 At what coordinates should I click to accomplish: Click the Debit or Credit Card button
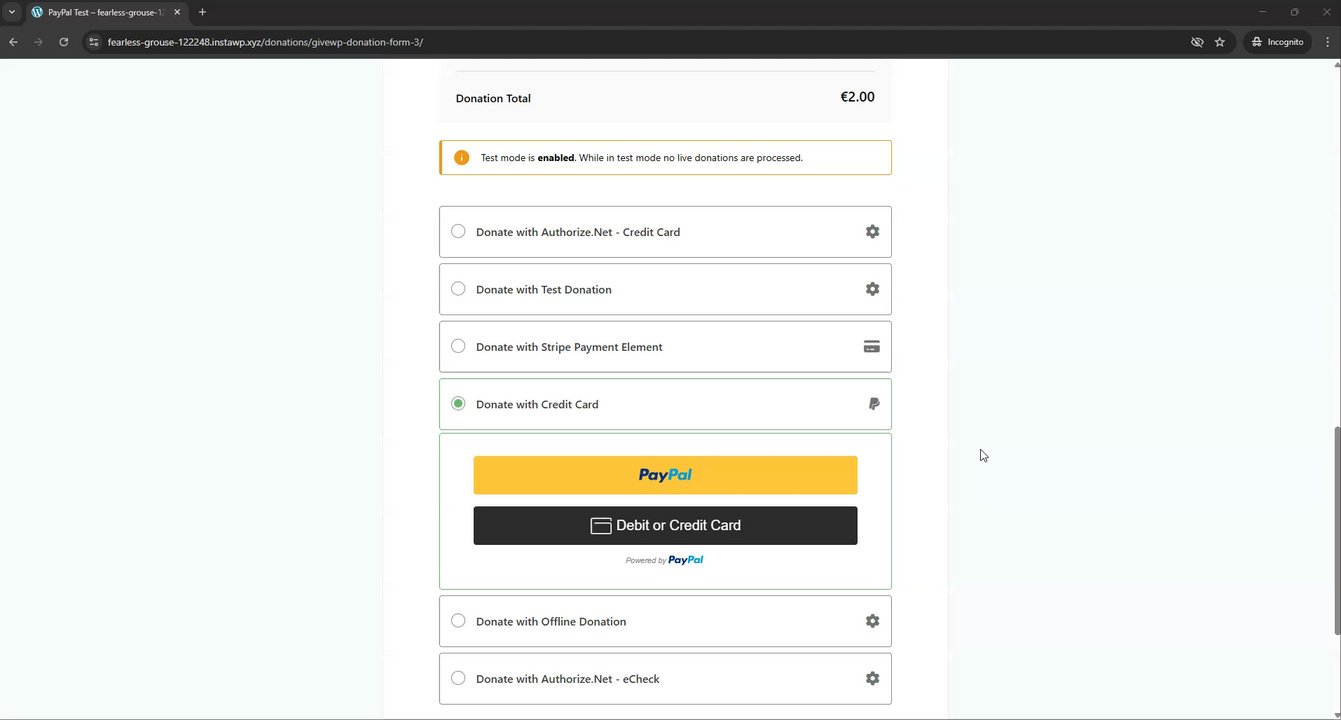pos(665,525)
